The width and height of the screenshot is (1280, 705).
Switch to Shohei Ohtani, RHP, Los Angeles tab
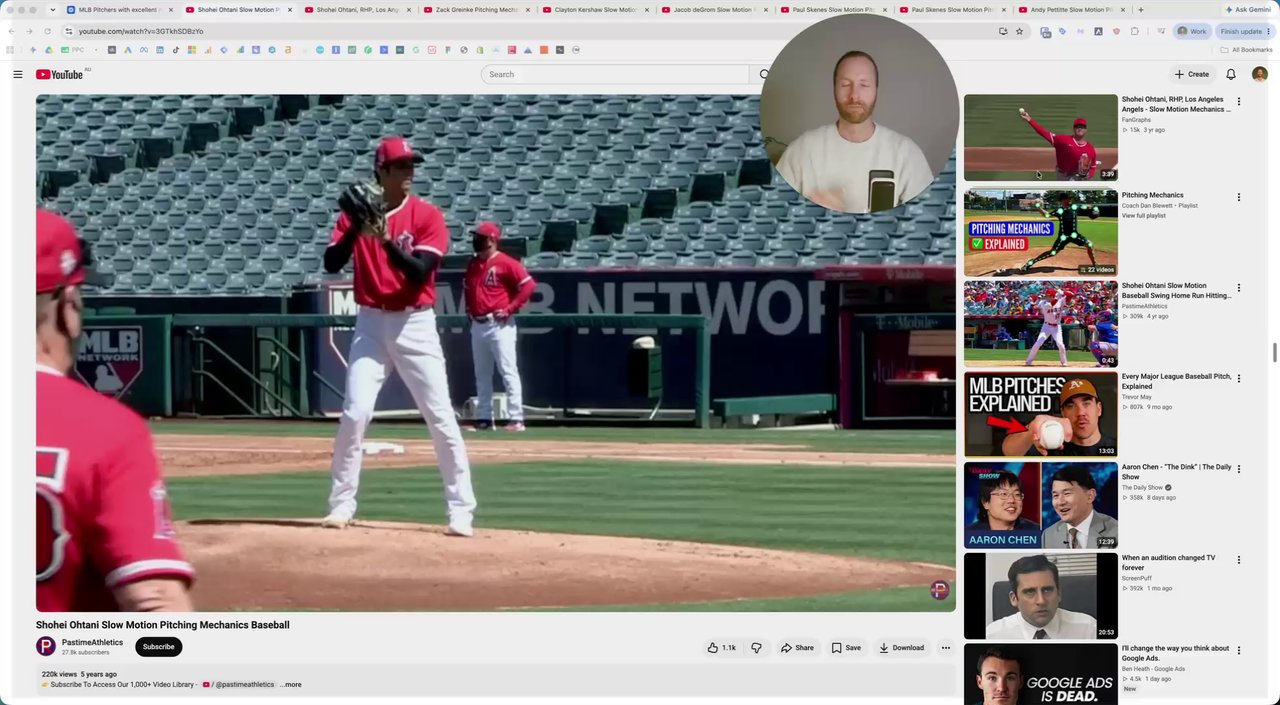357,10
